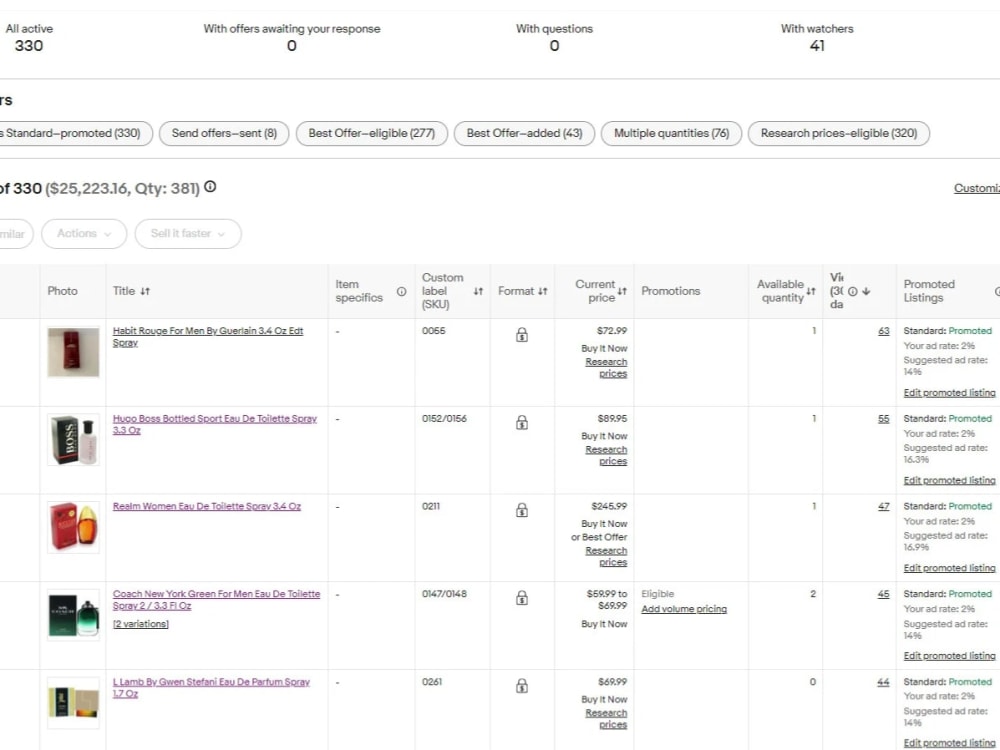Viewport: 1000px width, 750px height.
Task: Open Hugo Boss Bottled Sport listing
Action: (x=215, y=424)
